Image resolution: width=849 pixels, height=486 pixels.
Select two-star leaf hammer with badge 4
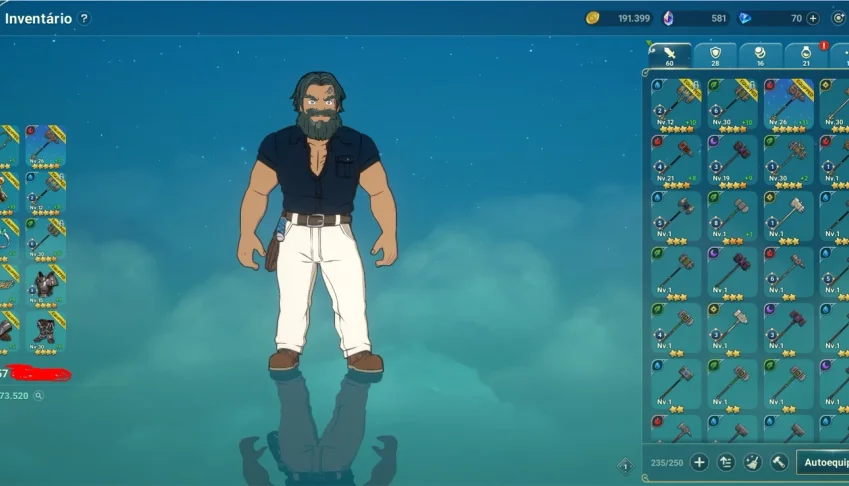click(676, 329)
